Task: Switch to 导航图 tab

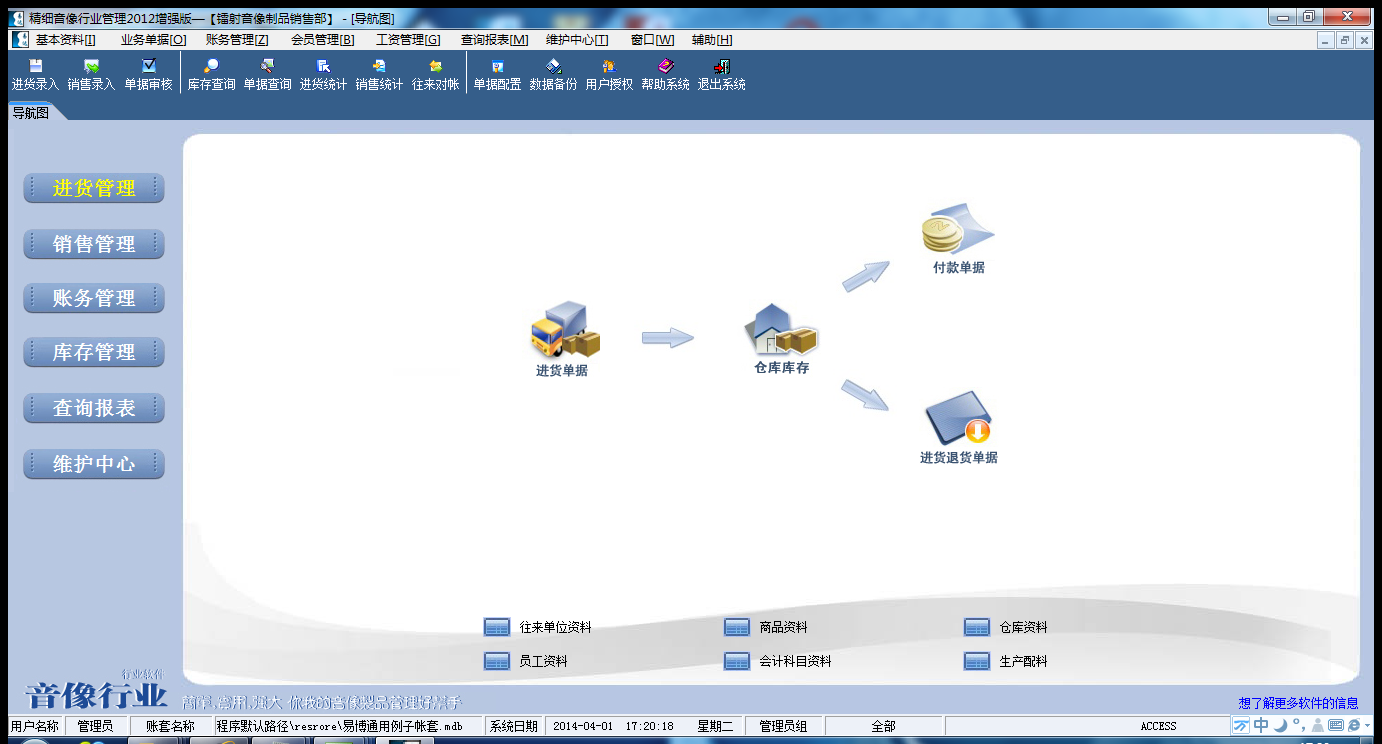Action: [31, 113]
